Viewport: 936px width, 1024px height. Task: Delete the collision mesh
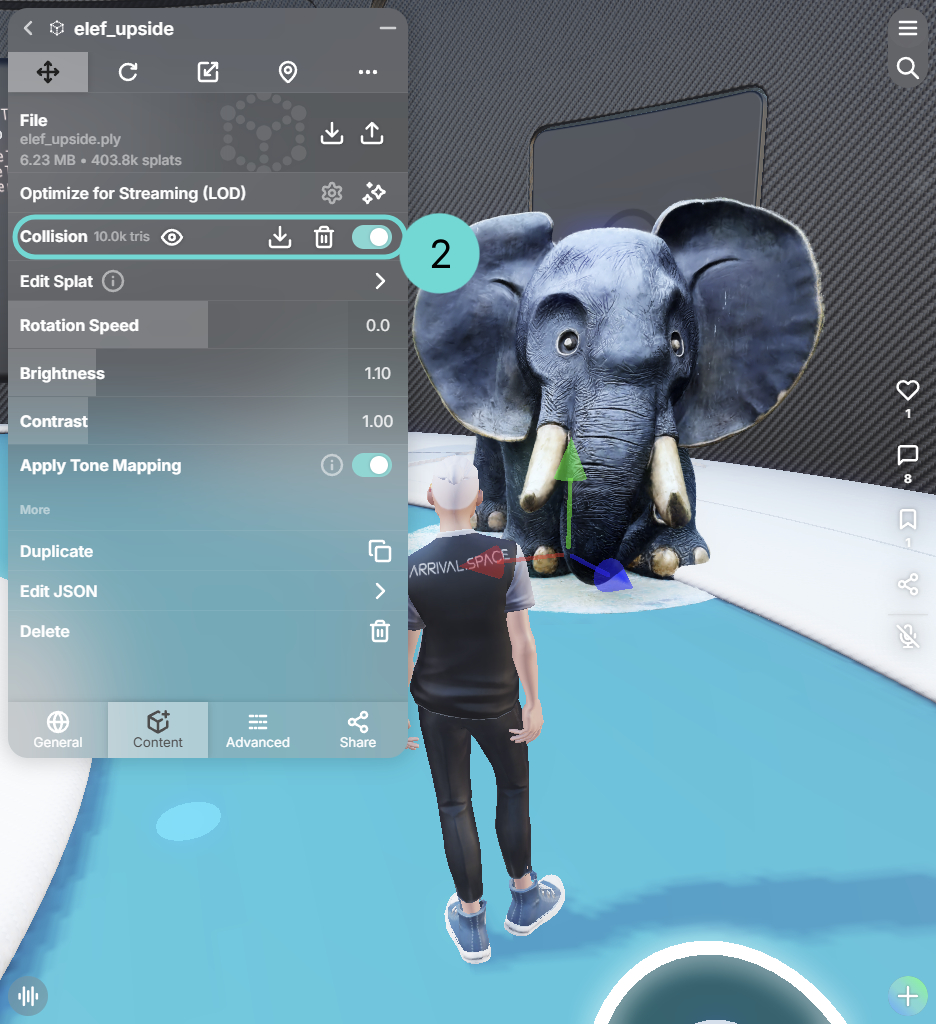click(324, 237)
